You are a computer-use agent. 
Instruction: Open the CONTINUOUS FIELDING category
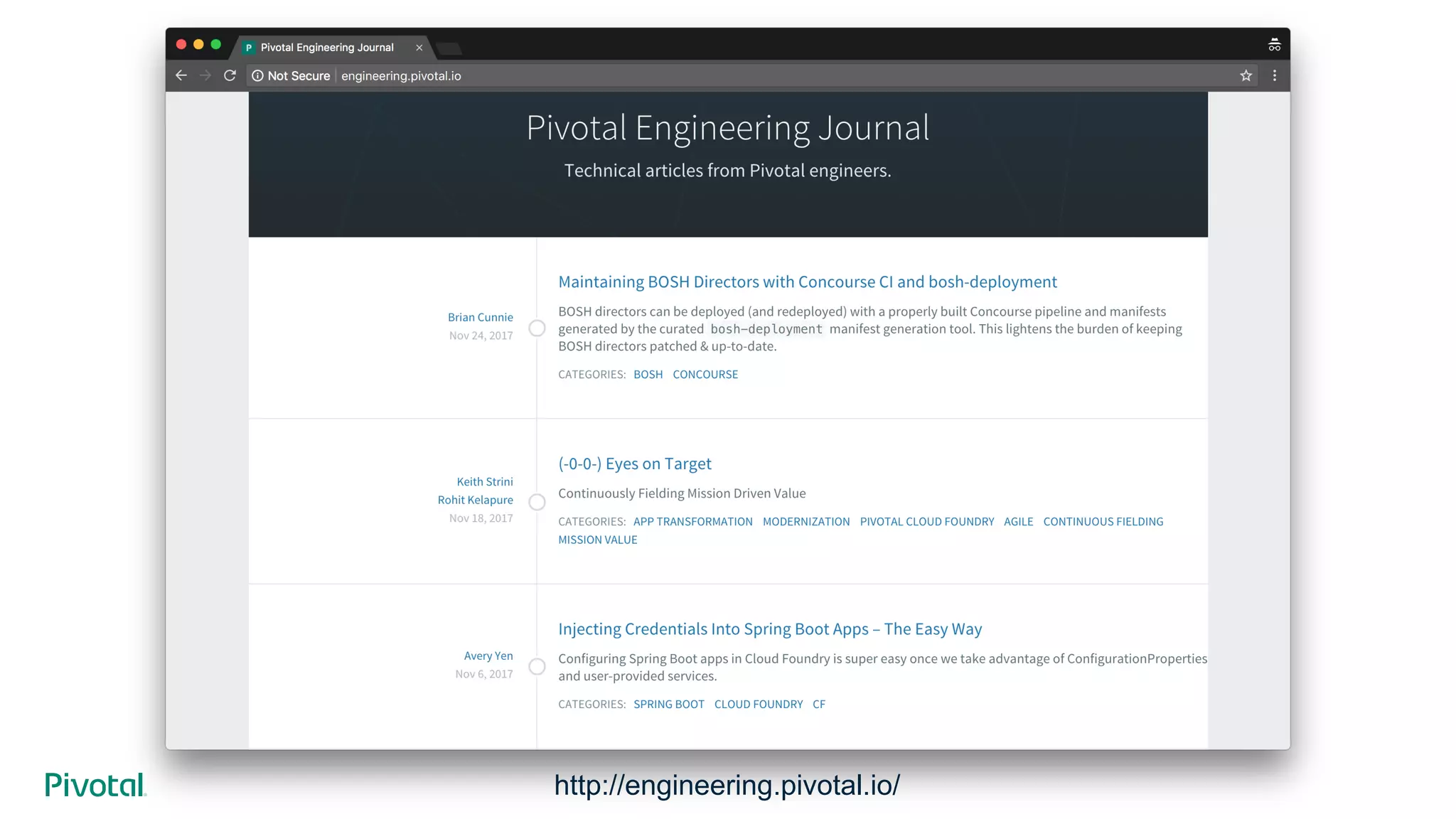pyautogui.click(x=1103, y=522)
